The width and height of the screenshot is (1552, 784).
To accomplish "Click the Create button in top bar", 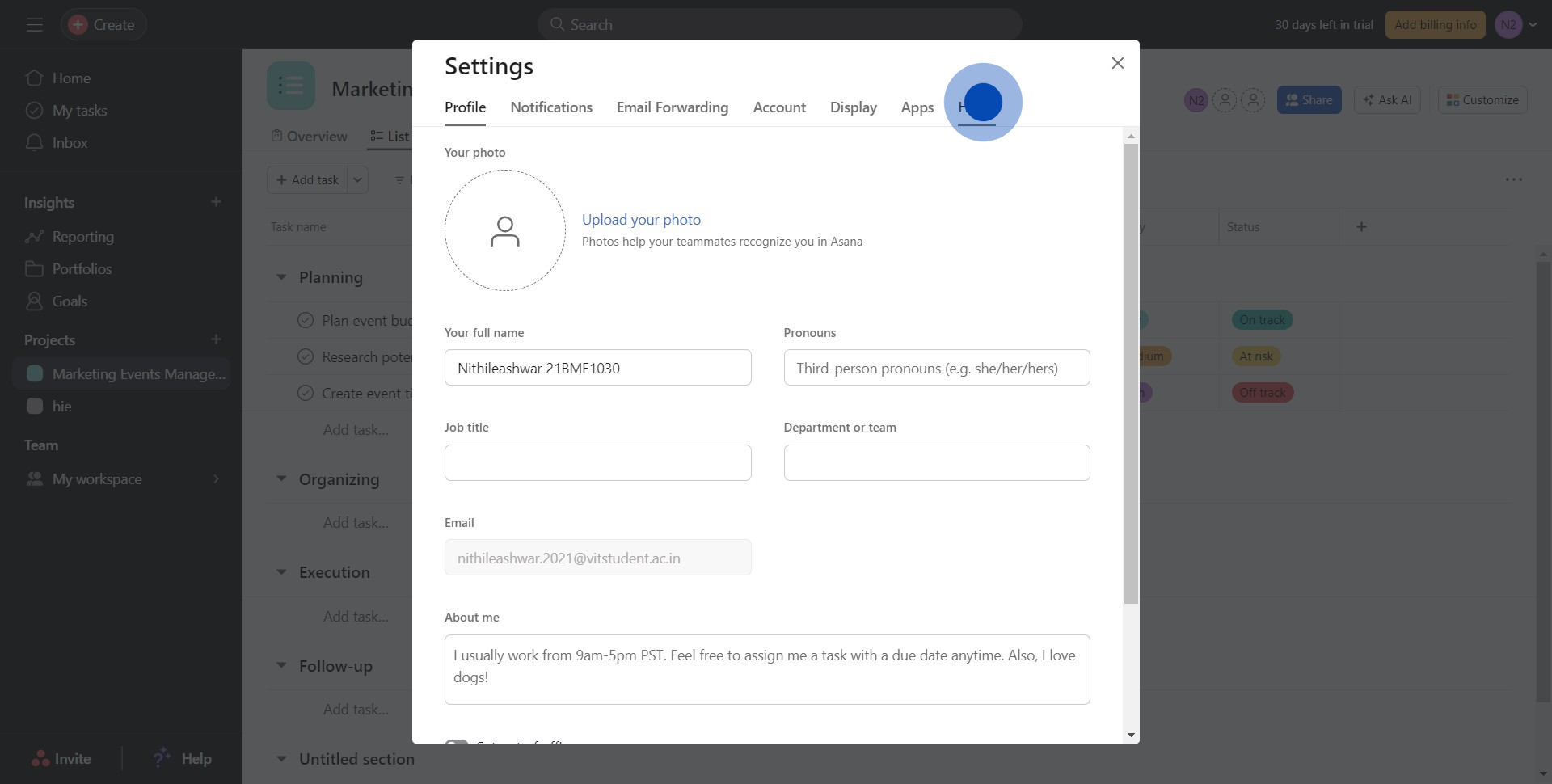I will pyautogui.click(x=103, y=24).
